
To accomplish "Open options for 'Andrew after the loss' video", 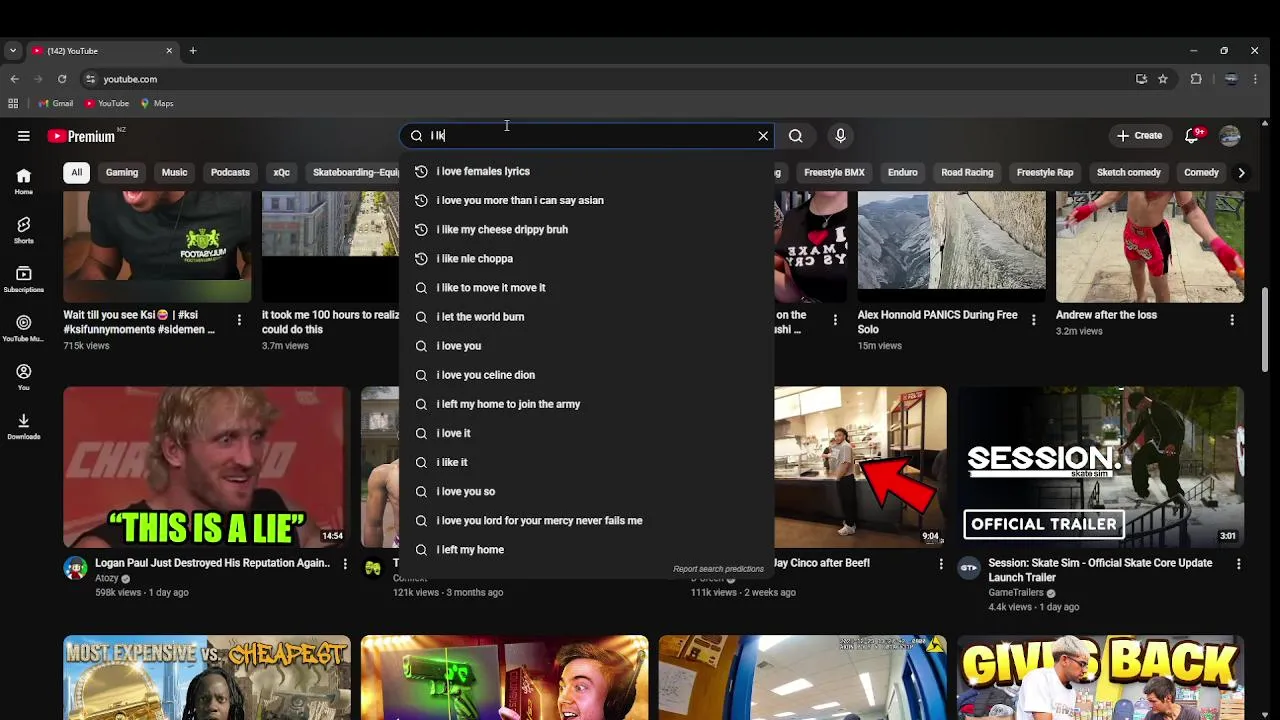I will [x=1232, y=320].
